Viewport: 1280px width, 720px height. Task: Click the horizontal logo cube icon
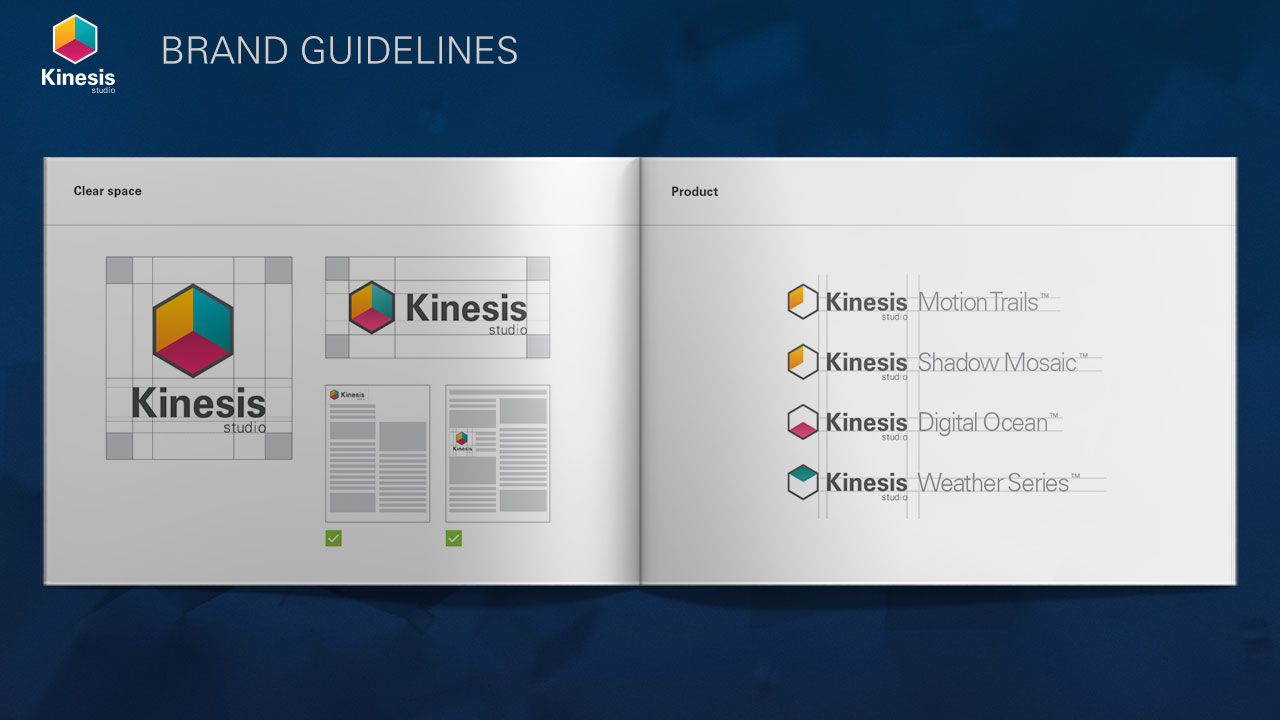[372, 307]
